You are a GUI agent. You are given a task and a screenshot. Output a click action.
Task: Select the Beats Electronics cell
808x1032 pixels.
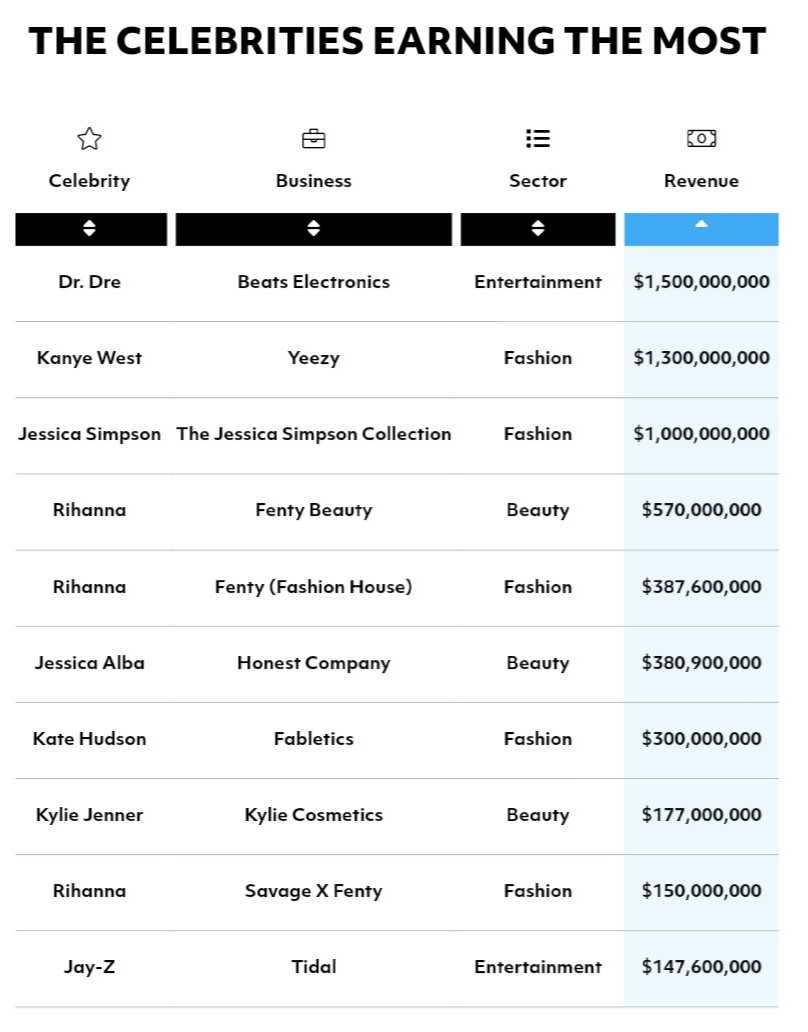pyautogui.click(x=314, y=282)
